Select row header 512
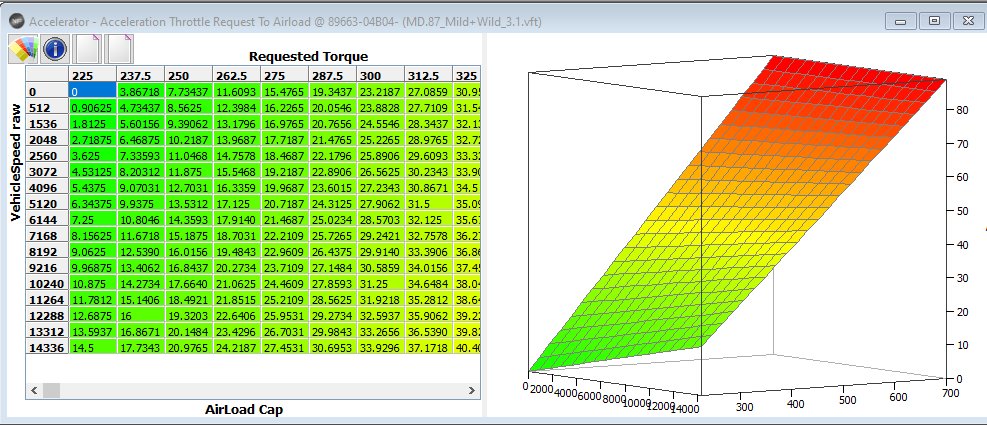This screenshot has height=427, width=987. point(47,108)
